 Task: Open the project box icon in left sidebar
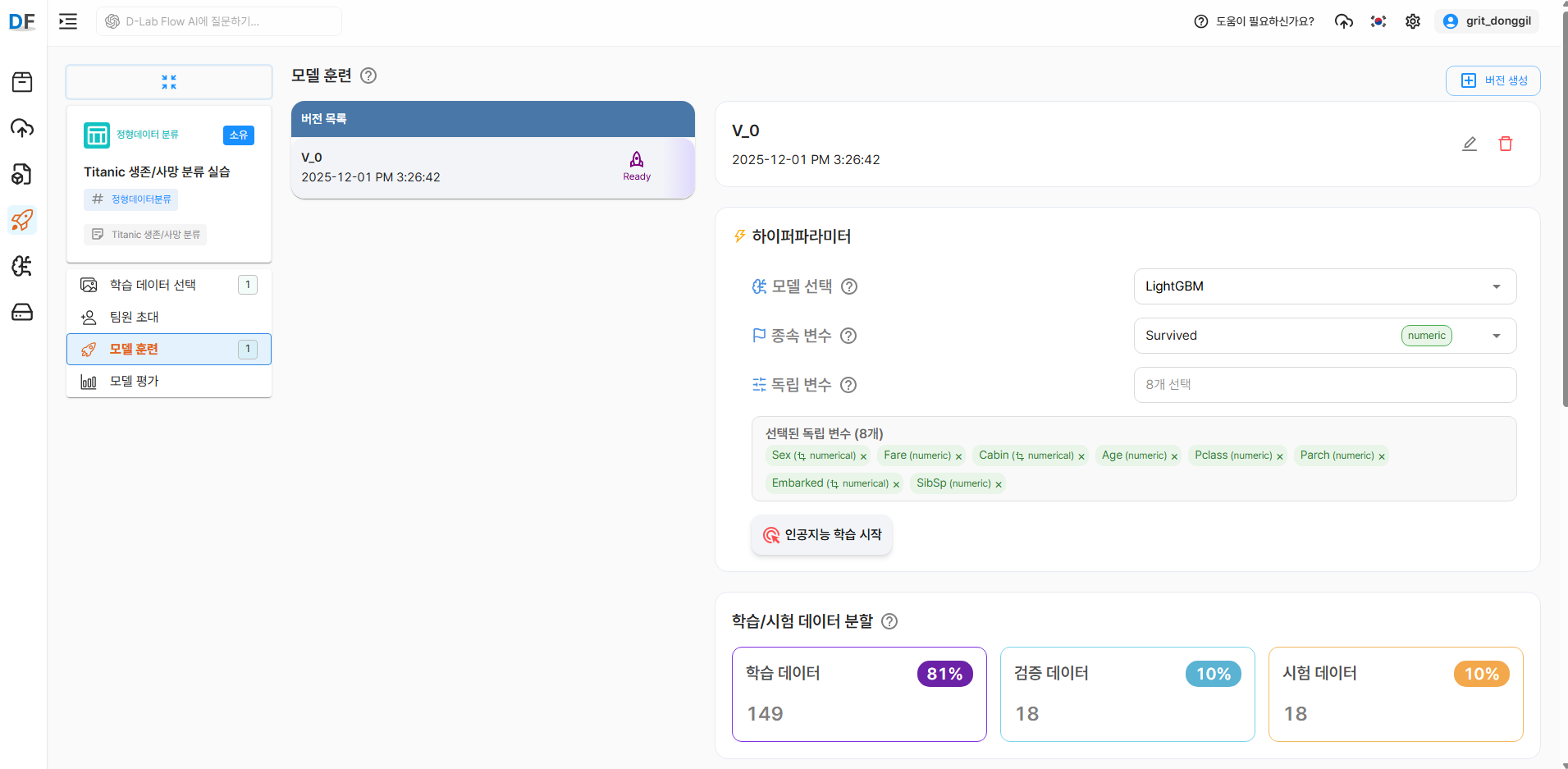point(22,81)
